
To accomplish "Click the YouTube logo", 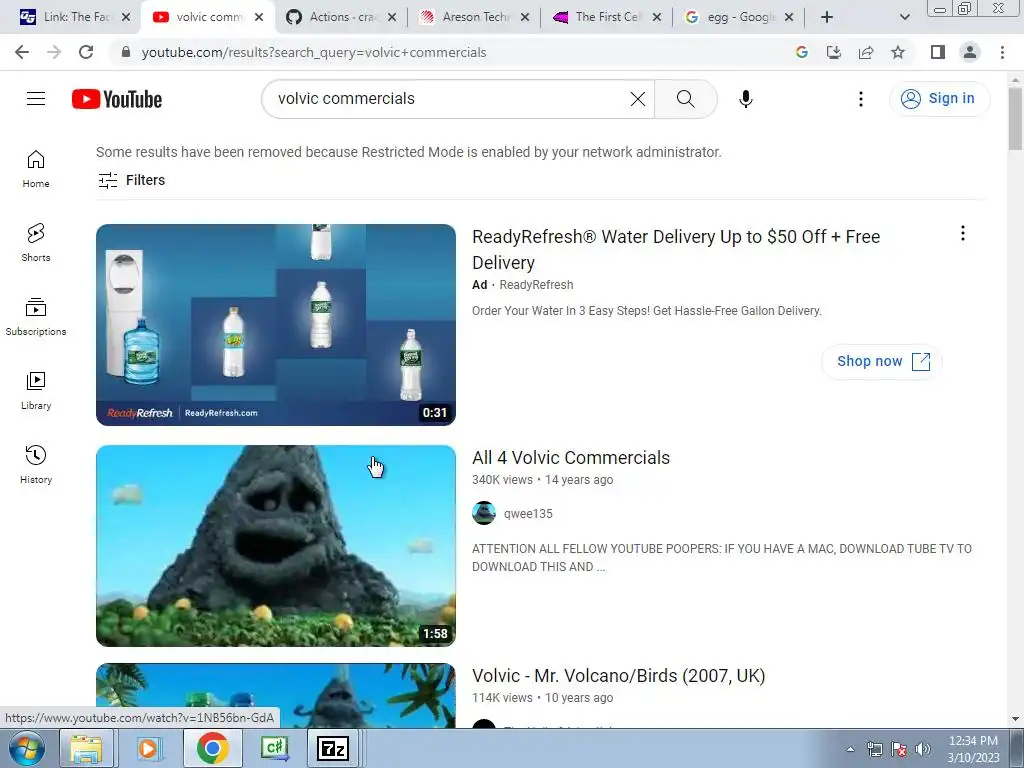I will click(x=117, y=99).
